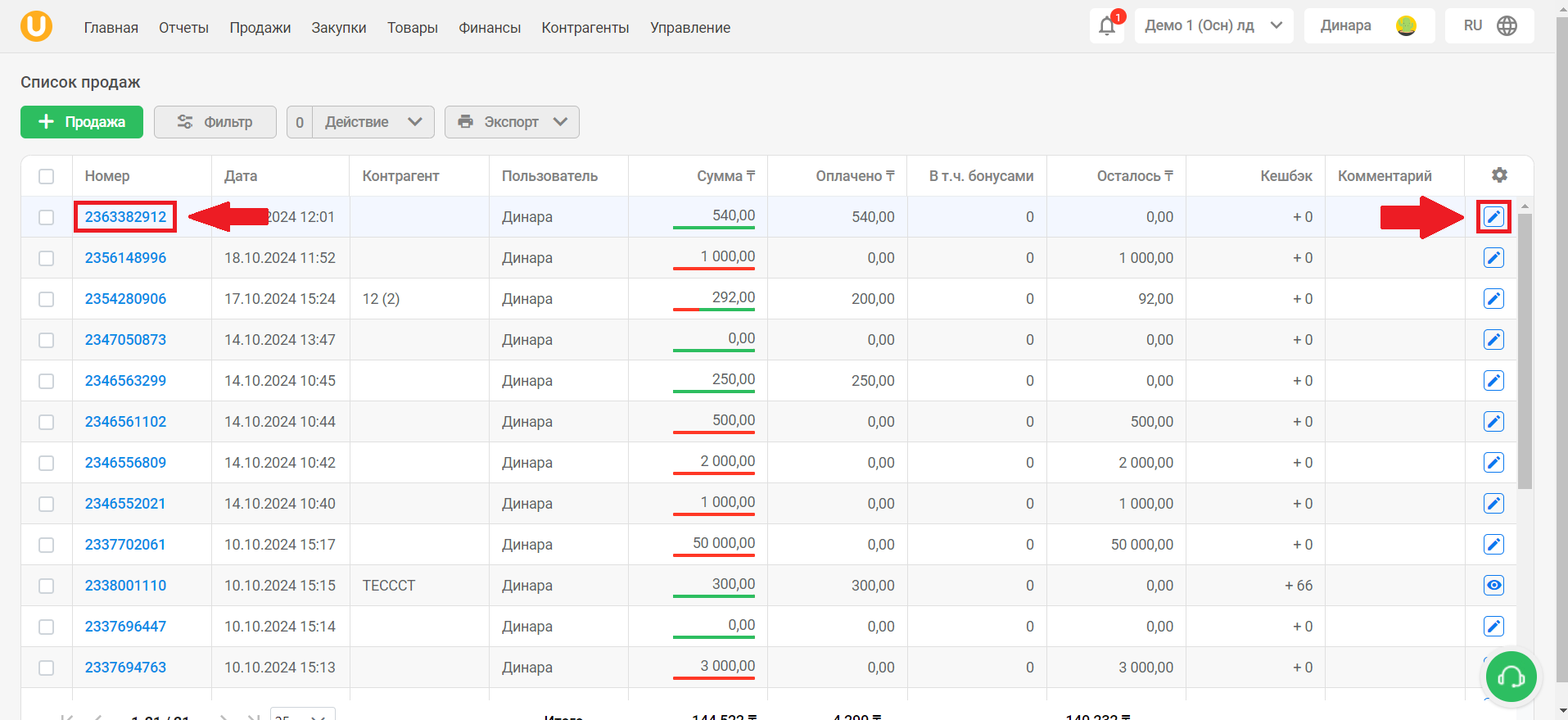This screenshot has width=1568, height=720.
Task: Open table column settings gear
Action: pyautogui.click(x=1499, y=175)
